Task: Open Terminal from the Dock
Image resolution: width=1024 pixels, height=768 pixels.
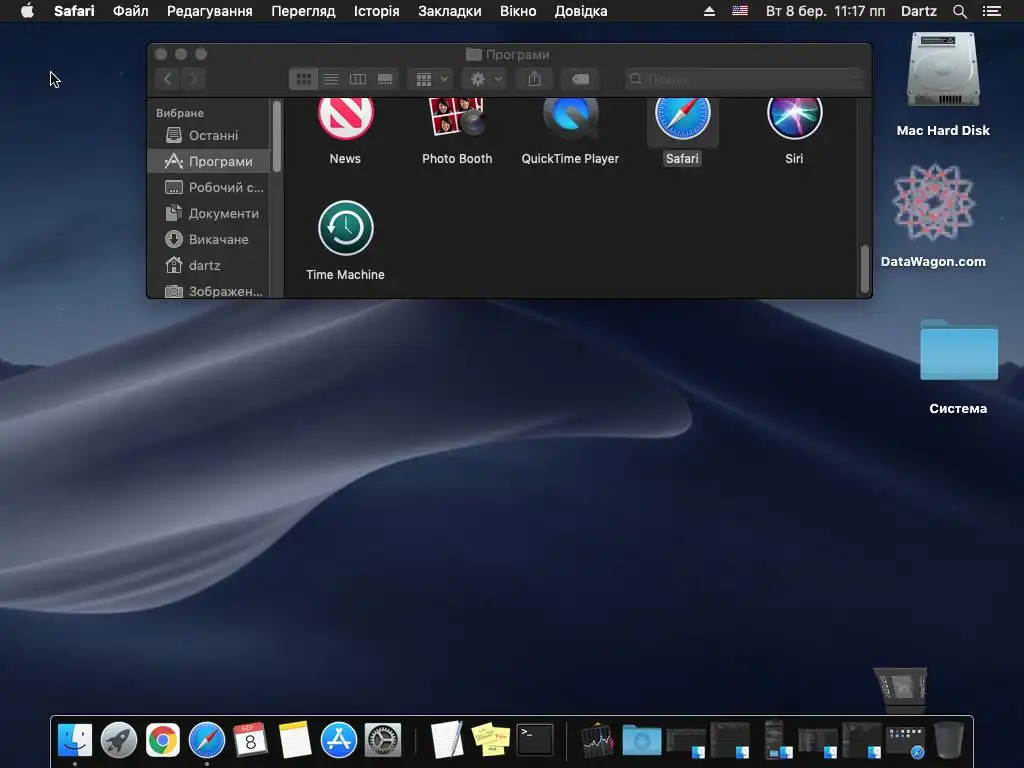Action: pyautogui.click(x=535, y=740)
